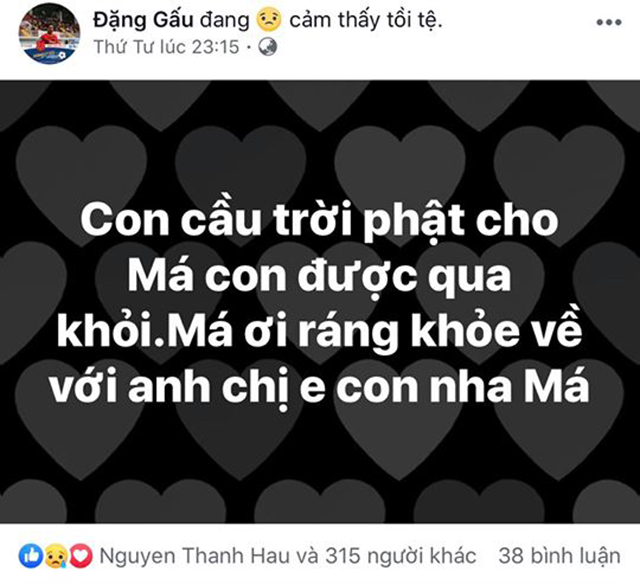Image resolution: width=640 pixels, height=584 pixels.
Task: Click the globe public privacy icon
Action: 268,47
